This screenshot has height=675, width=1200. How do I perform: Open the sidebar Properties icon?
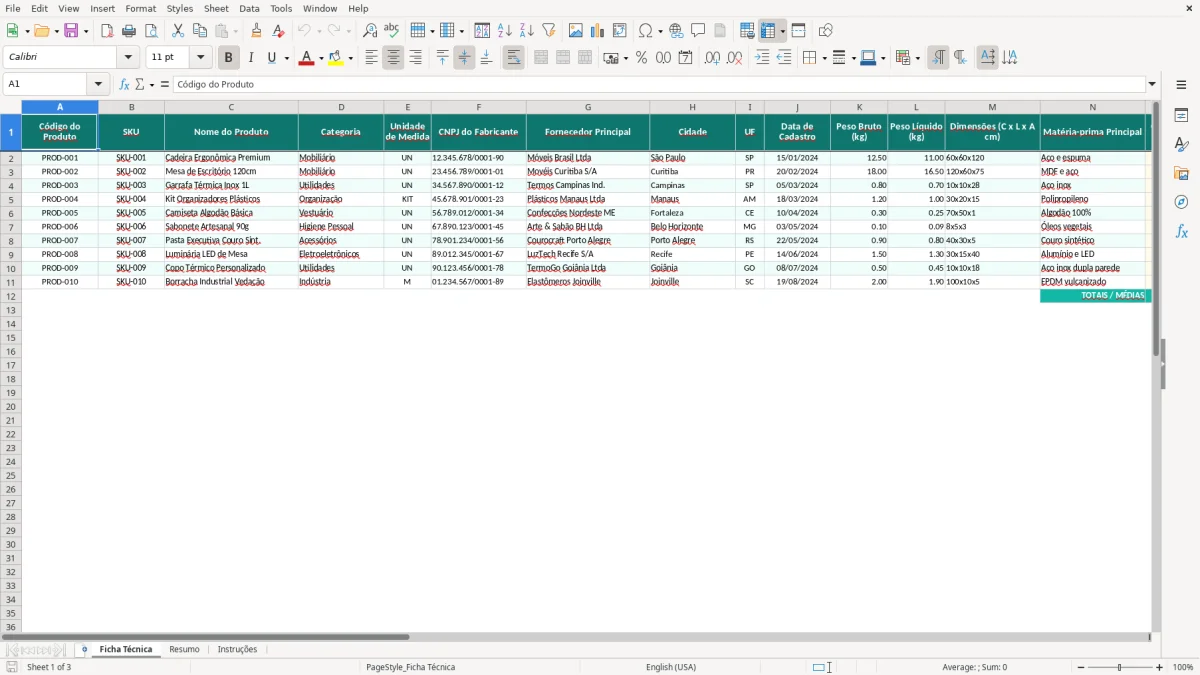[x=1181, y=116]
